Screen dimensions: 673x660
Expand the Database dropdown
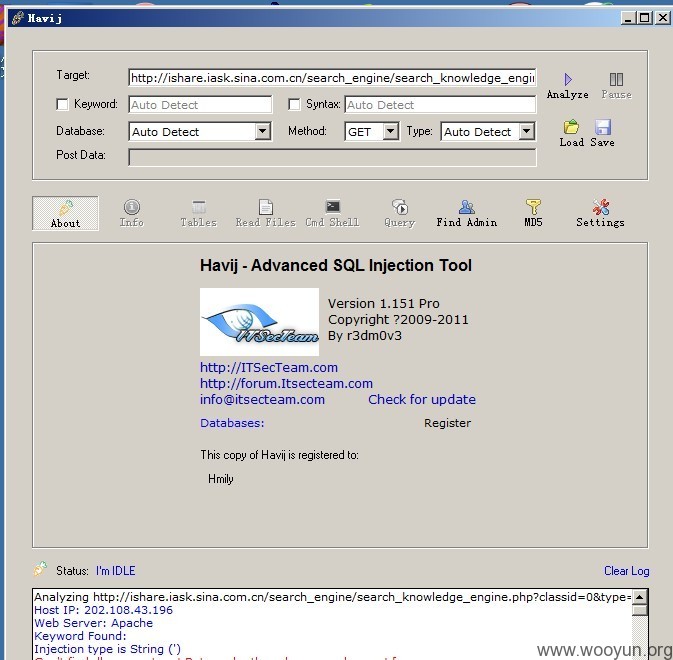(263, 131)
